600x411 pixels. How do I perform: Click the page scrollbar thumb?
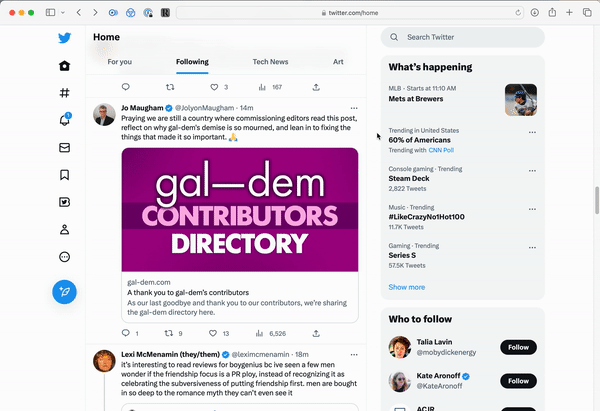pos(597,200)
